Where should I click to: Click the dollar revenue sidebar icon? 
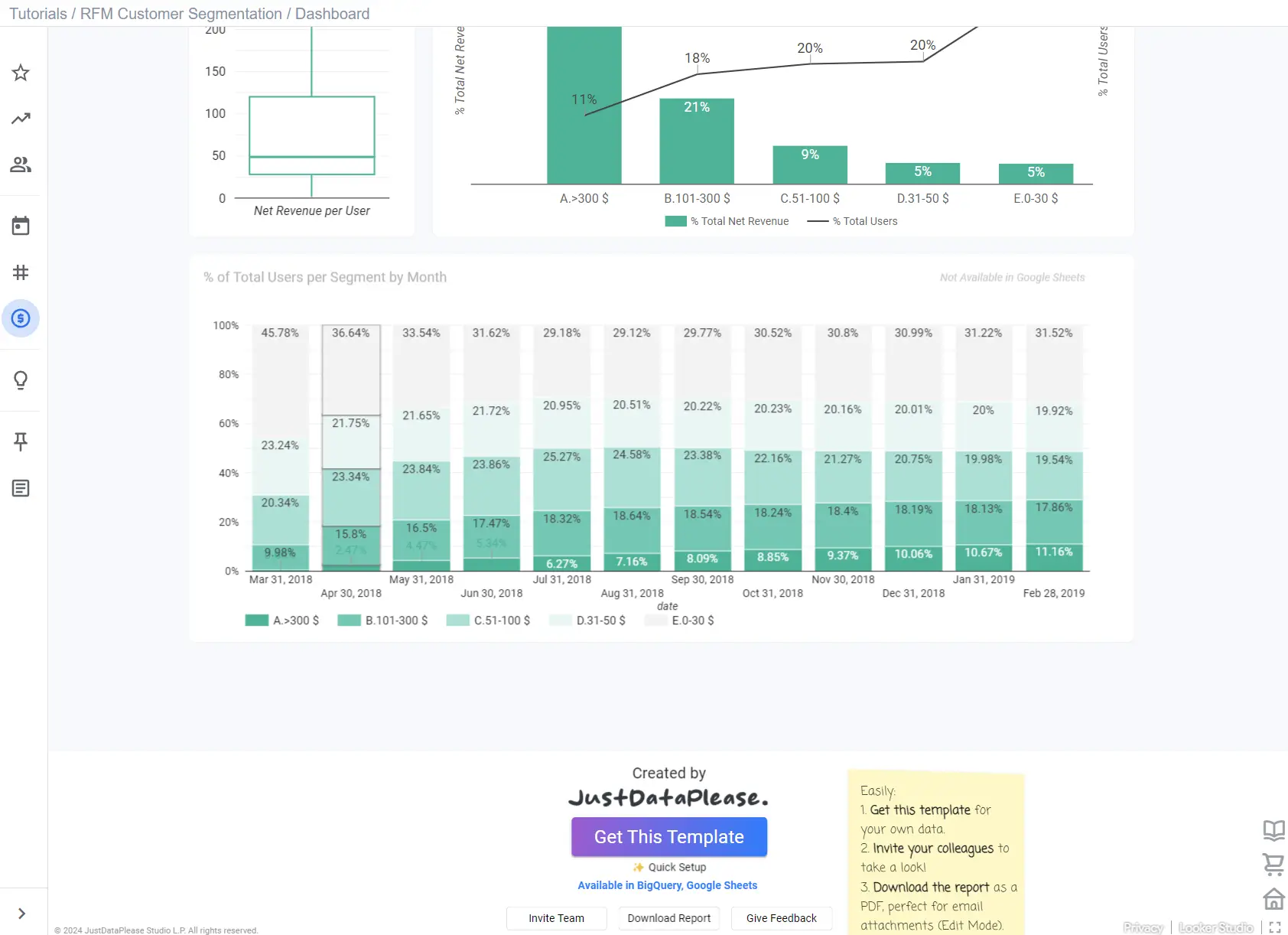click(21, 318)
